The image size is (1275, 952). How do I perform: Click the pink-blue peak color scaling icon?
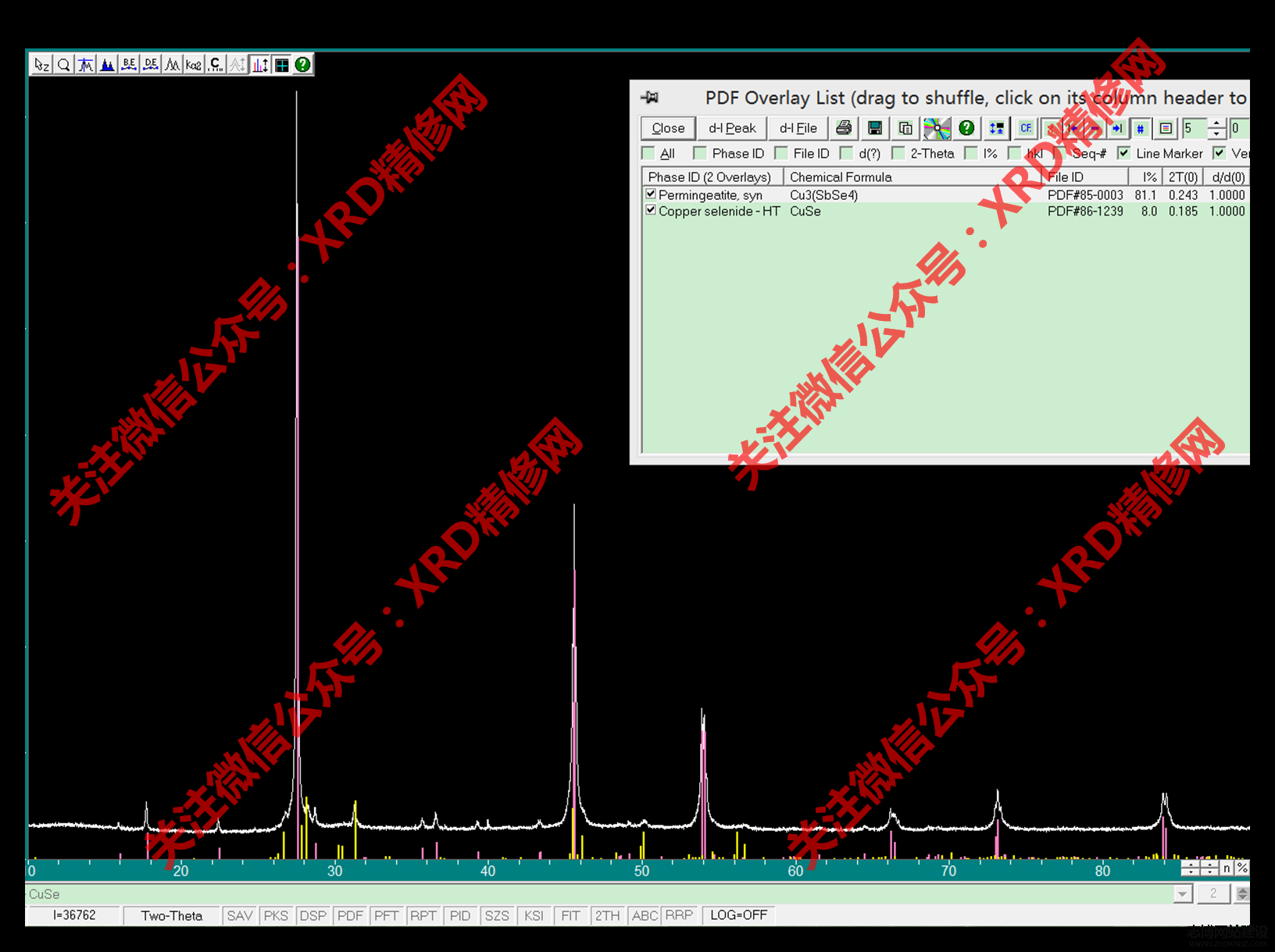point(260,65)
